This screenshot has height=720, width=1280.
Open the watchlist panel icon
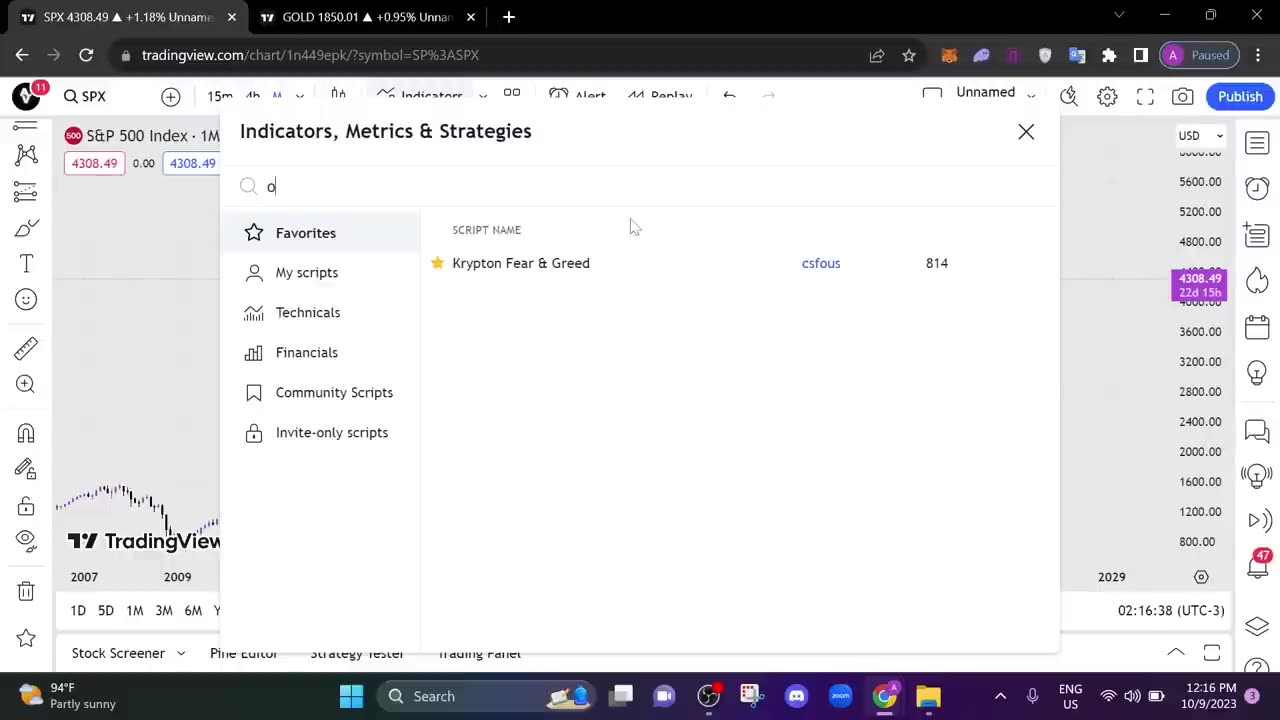click(1257, 143)
